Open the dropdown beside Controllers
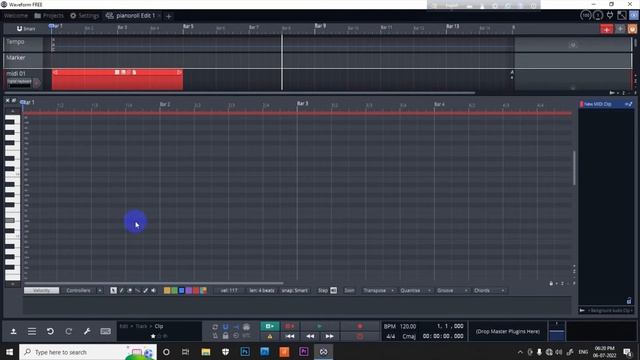The image size is (640, 360). (x=100, y=291)
